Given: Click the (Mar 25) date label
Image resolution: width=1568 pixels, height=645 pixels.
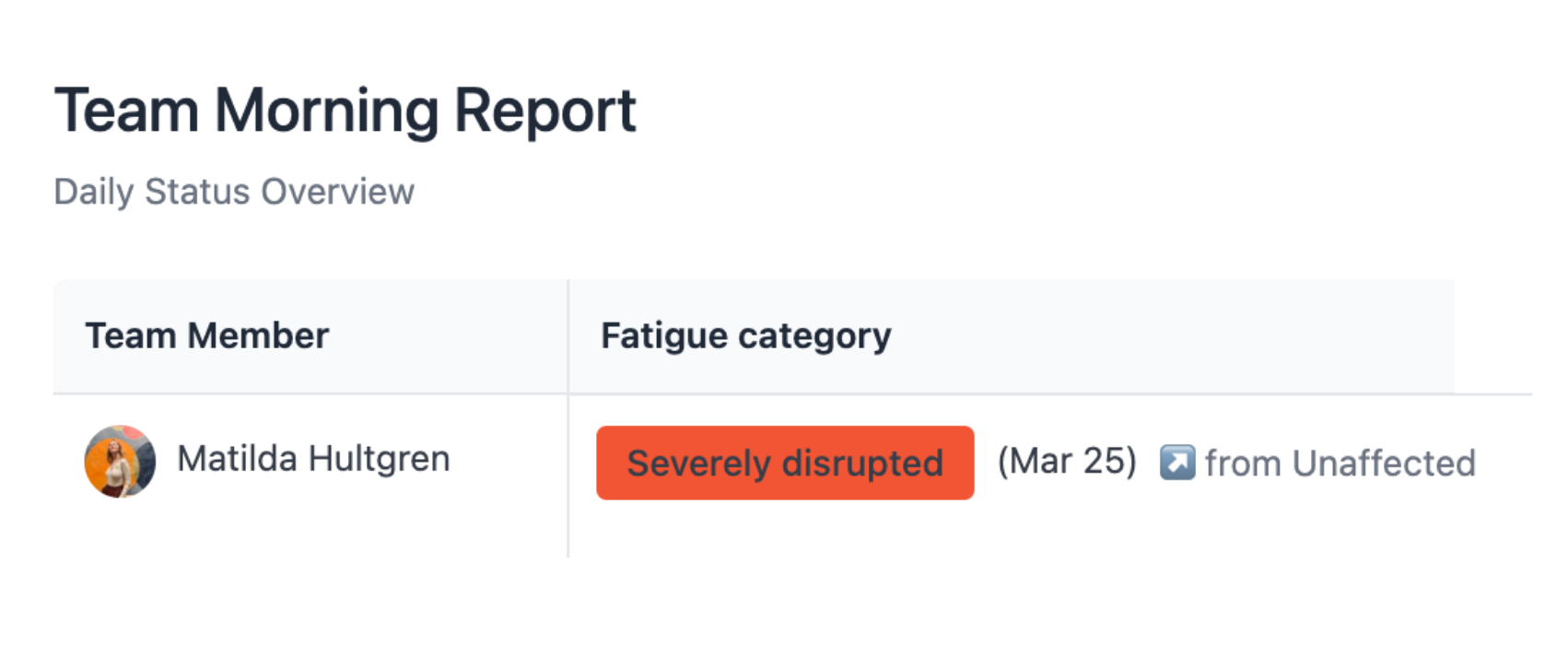Looking at the screenshot, I should tap(1067, 461).
